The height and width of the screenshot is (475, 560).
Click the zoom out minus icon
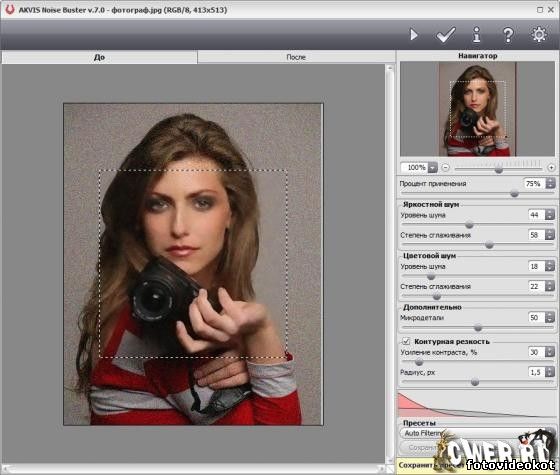(x=445, y=167)
